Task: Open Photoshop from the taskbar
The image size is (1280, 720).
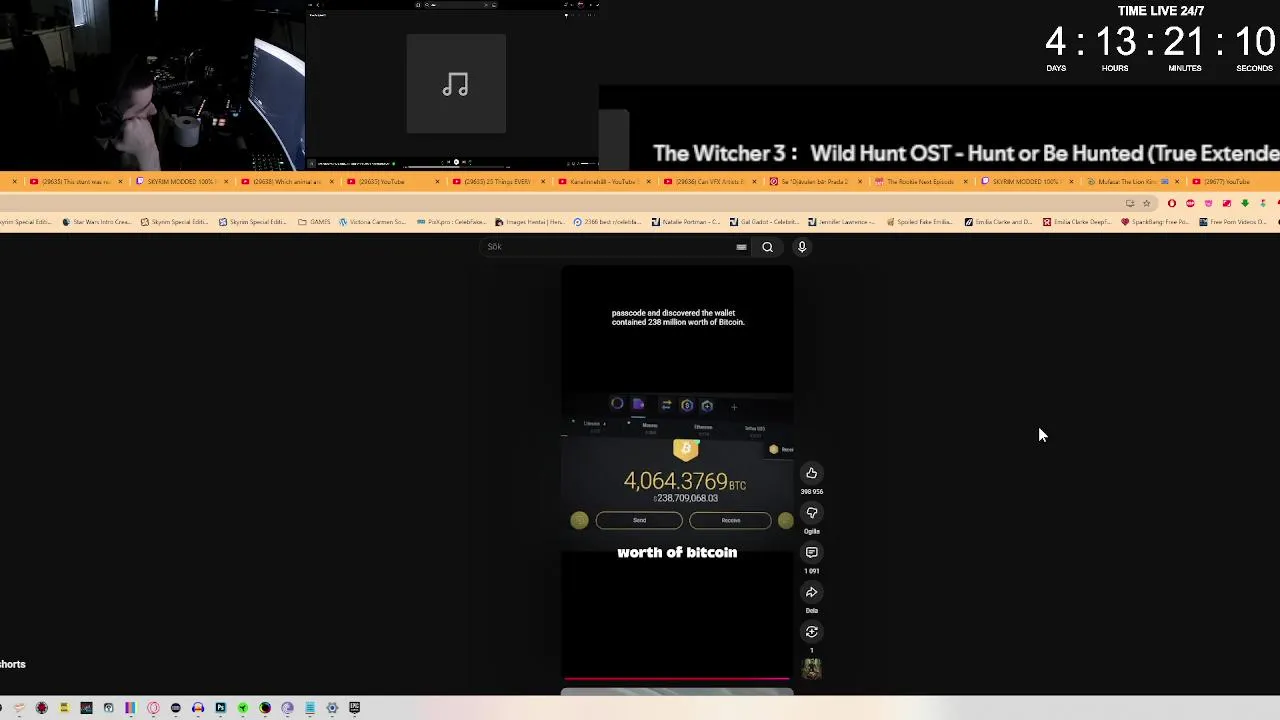Action: pos(221,708)
